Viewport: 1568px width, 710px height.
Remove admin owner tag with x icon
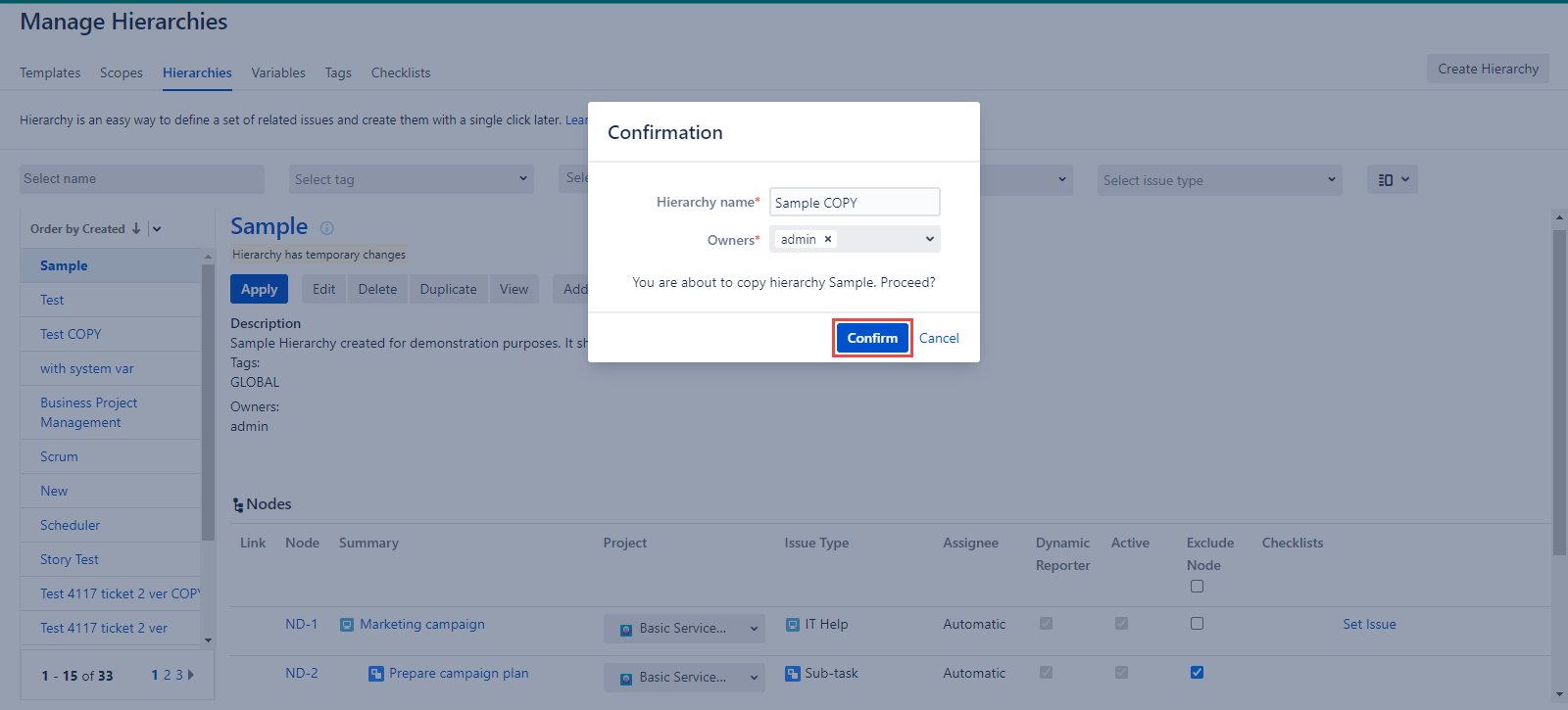pyautogui.click(x=828, y=239)
